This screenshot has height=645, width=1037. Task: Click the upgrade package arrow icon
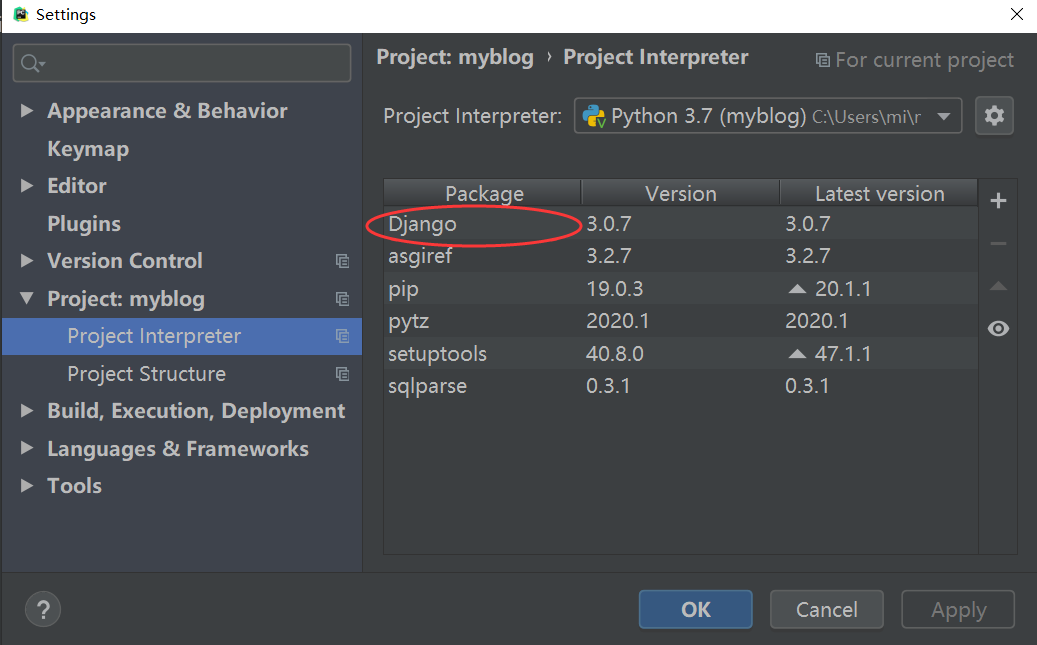(x=997, y=287)
